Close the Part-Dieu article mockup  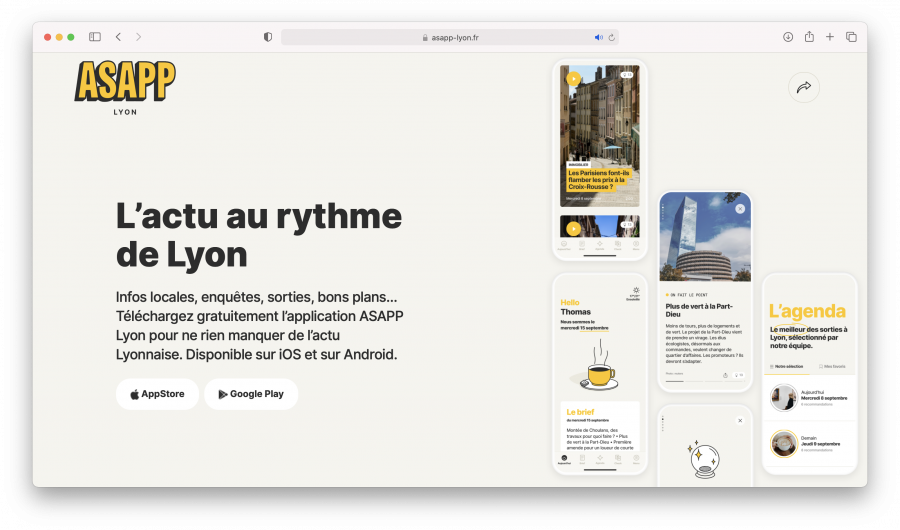(x=740, y=209)
